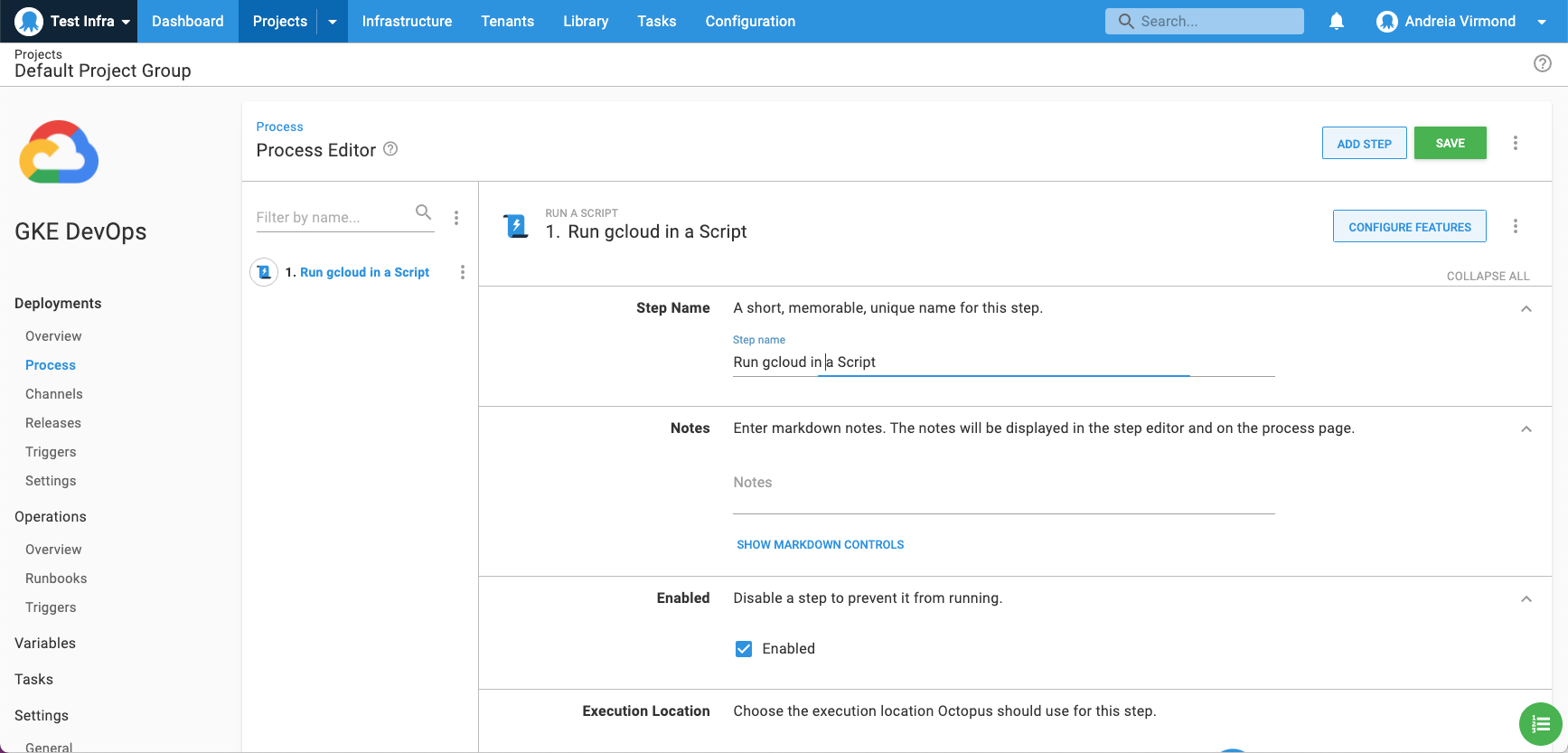This screenshot has height=753, width=1568.
Task: Open Releases in the sidebar
Action: click(53, 423)
